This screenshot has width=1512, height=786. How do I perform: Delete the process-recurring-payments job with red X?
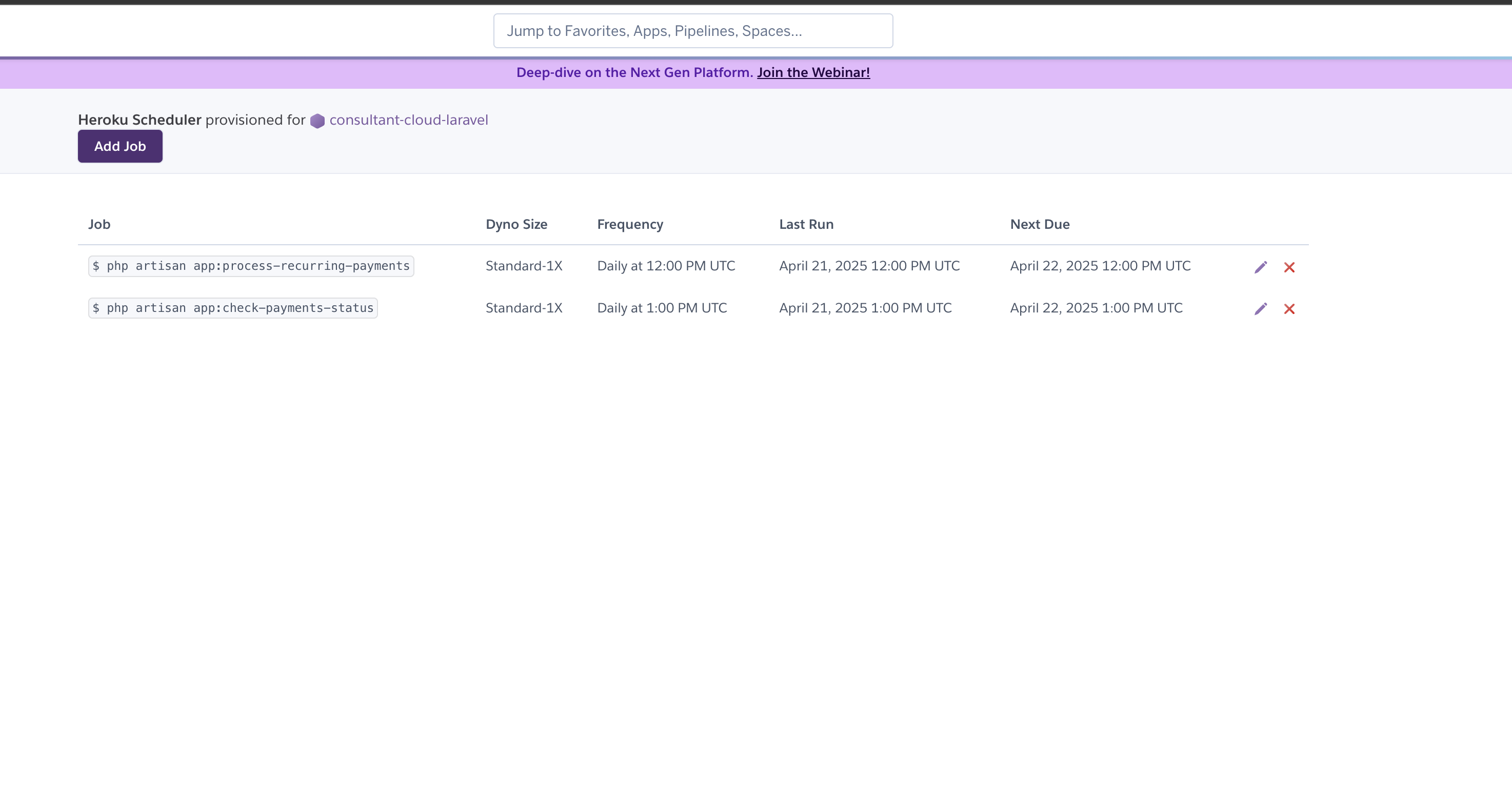coord(1289,267)
